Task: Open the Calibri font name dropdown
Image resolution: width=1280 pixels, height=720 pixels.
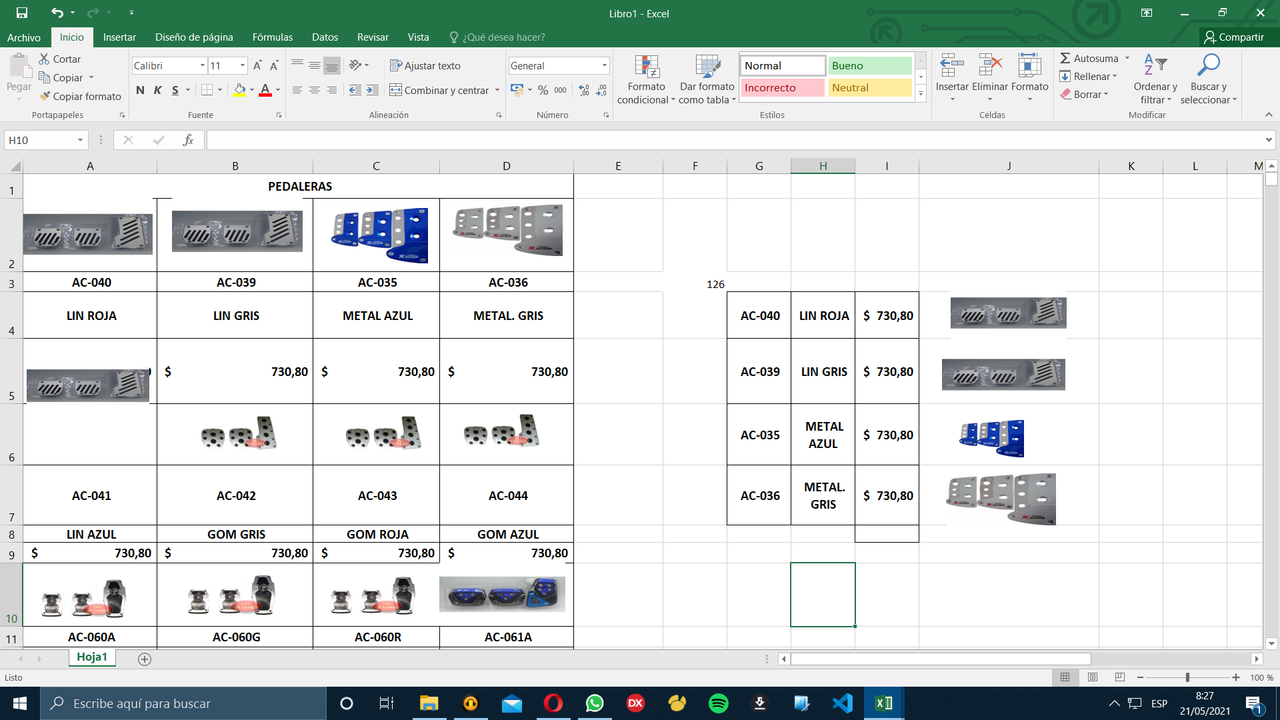Action: tap(201, 65)
